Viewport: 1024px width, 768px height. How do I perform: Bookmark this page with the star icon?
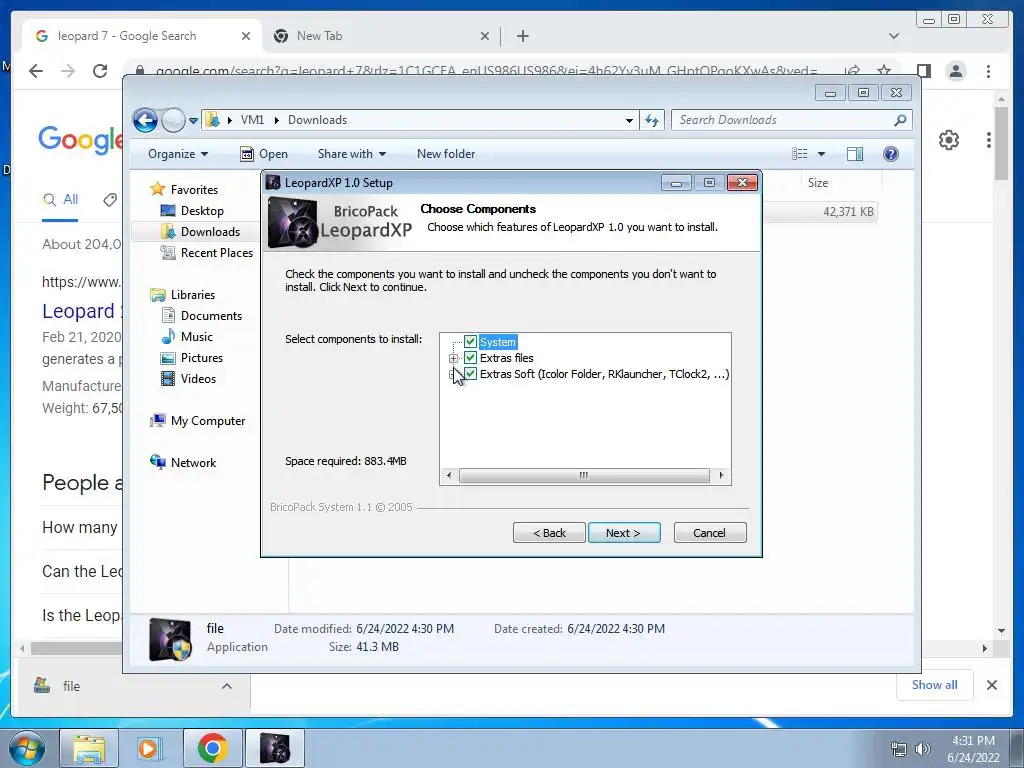[x=884, y=71]
